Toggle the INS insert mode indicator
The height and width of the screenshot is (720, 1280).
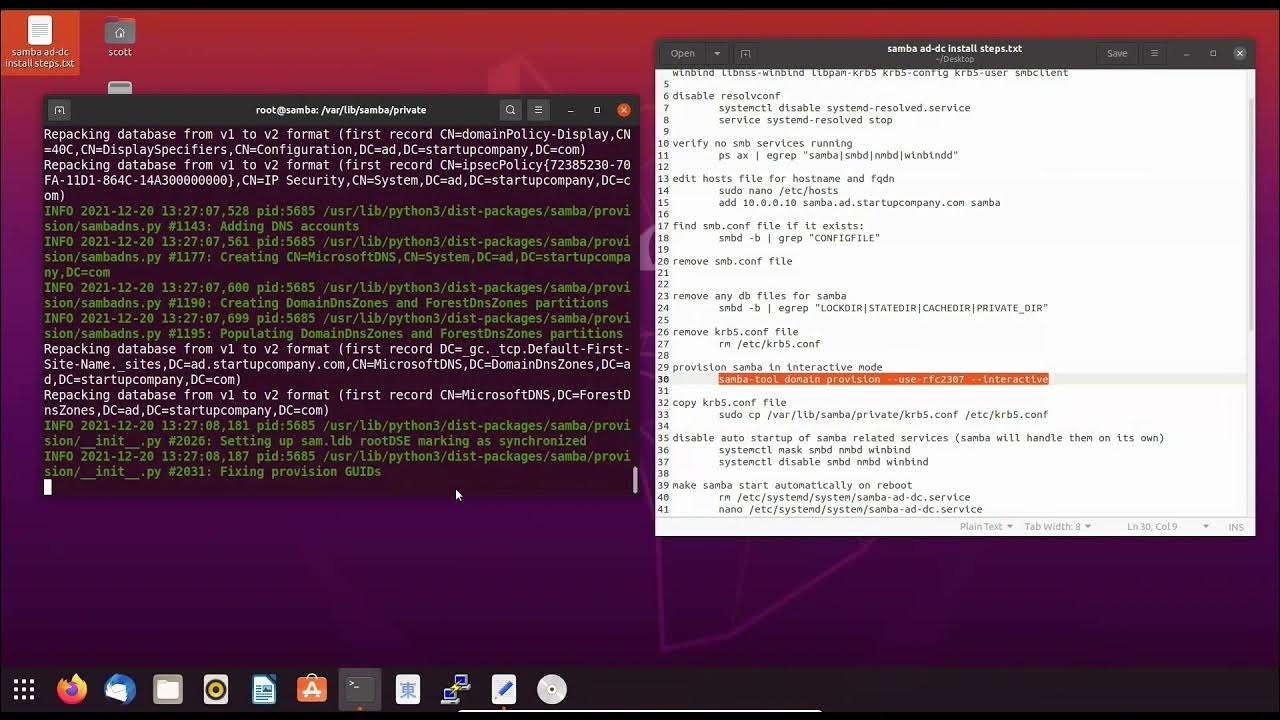(1236, 526)
